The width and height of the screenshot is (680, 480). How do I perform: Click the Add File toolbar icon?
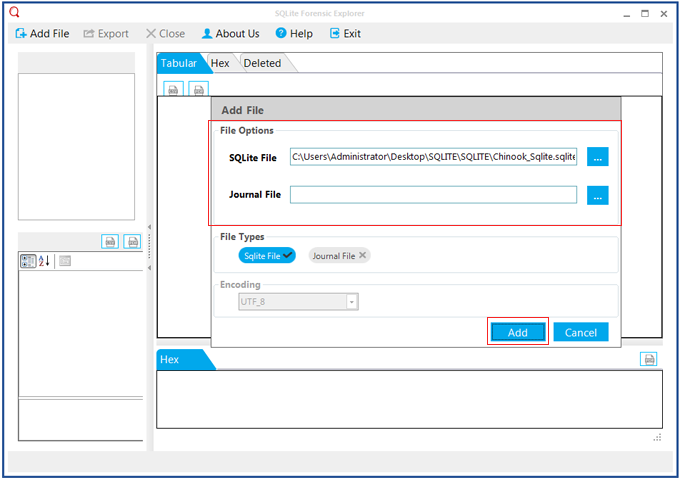(22, 33)
